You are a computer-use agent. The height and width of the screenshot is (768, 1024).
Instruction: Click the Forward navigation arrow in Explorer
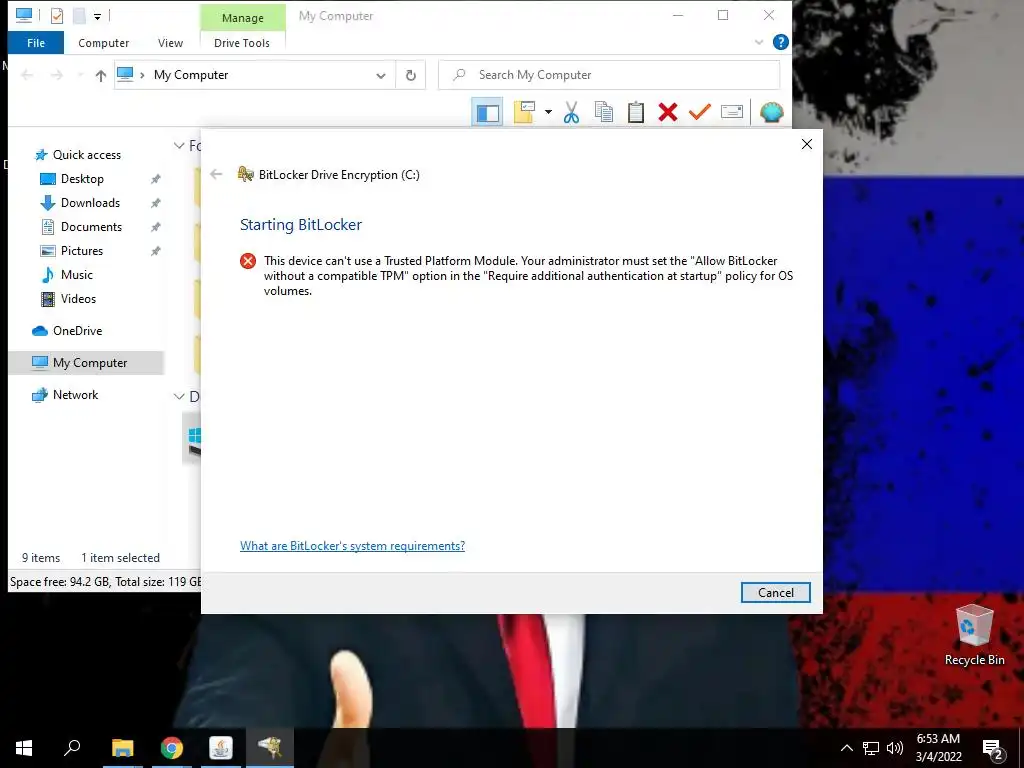click(57, 76)
